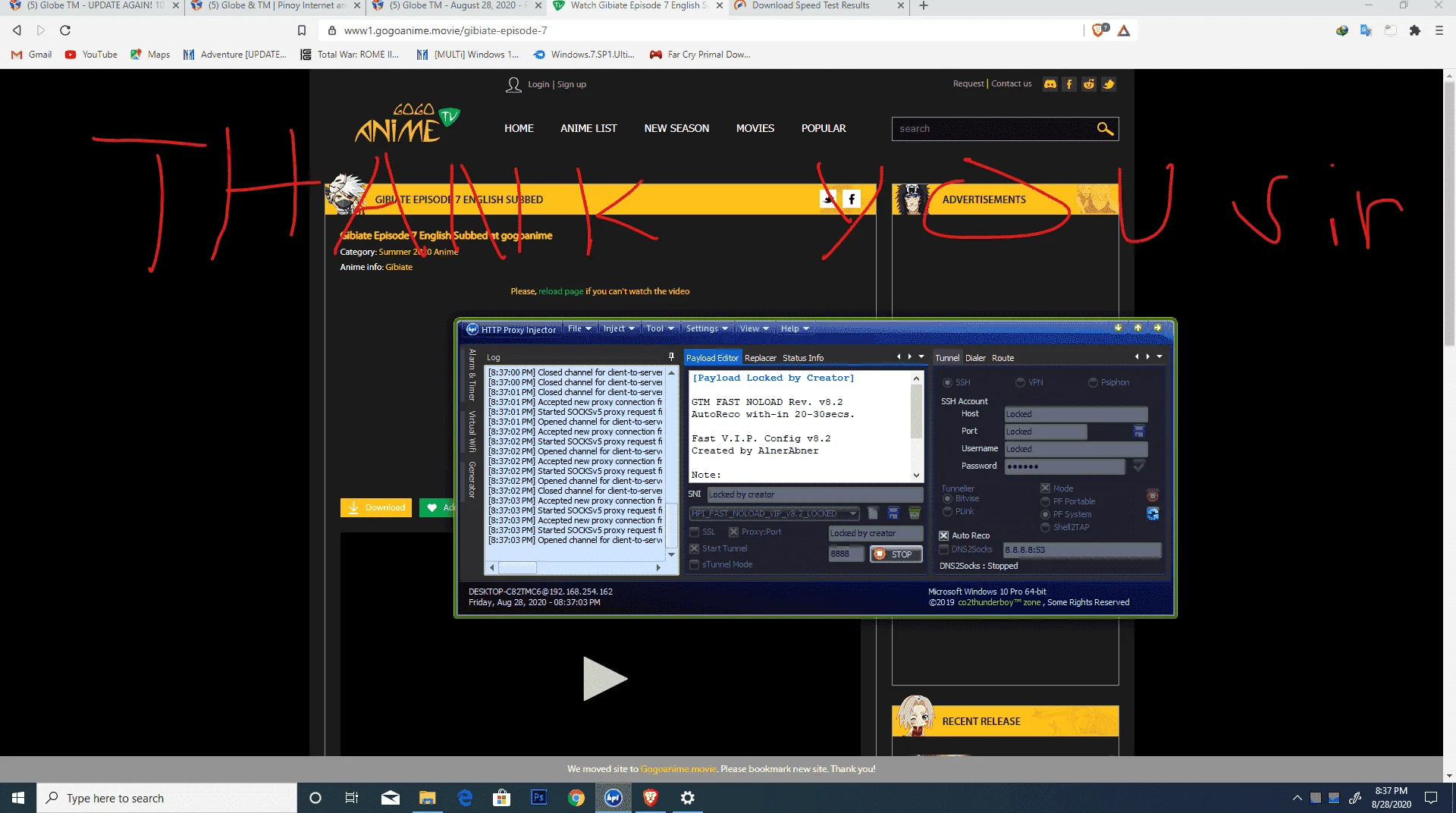
Task: Open ANIME LIST in site navigation
Action: click(588, 128)
